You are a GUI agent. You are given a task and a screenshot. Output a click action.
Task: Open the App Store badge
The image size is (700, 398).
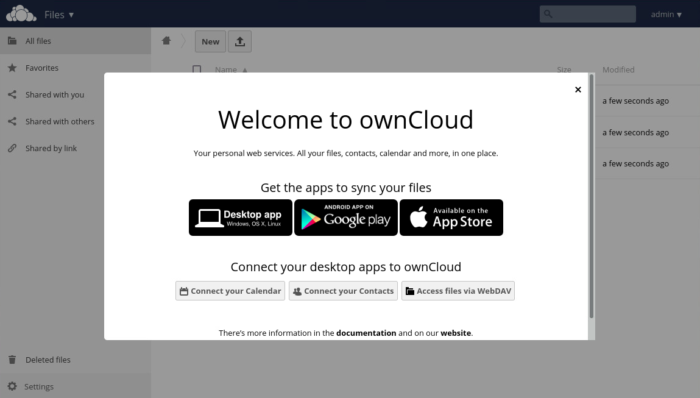click(451, 218)
